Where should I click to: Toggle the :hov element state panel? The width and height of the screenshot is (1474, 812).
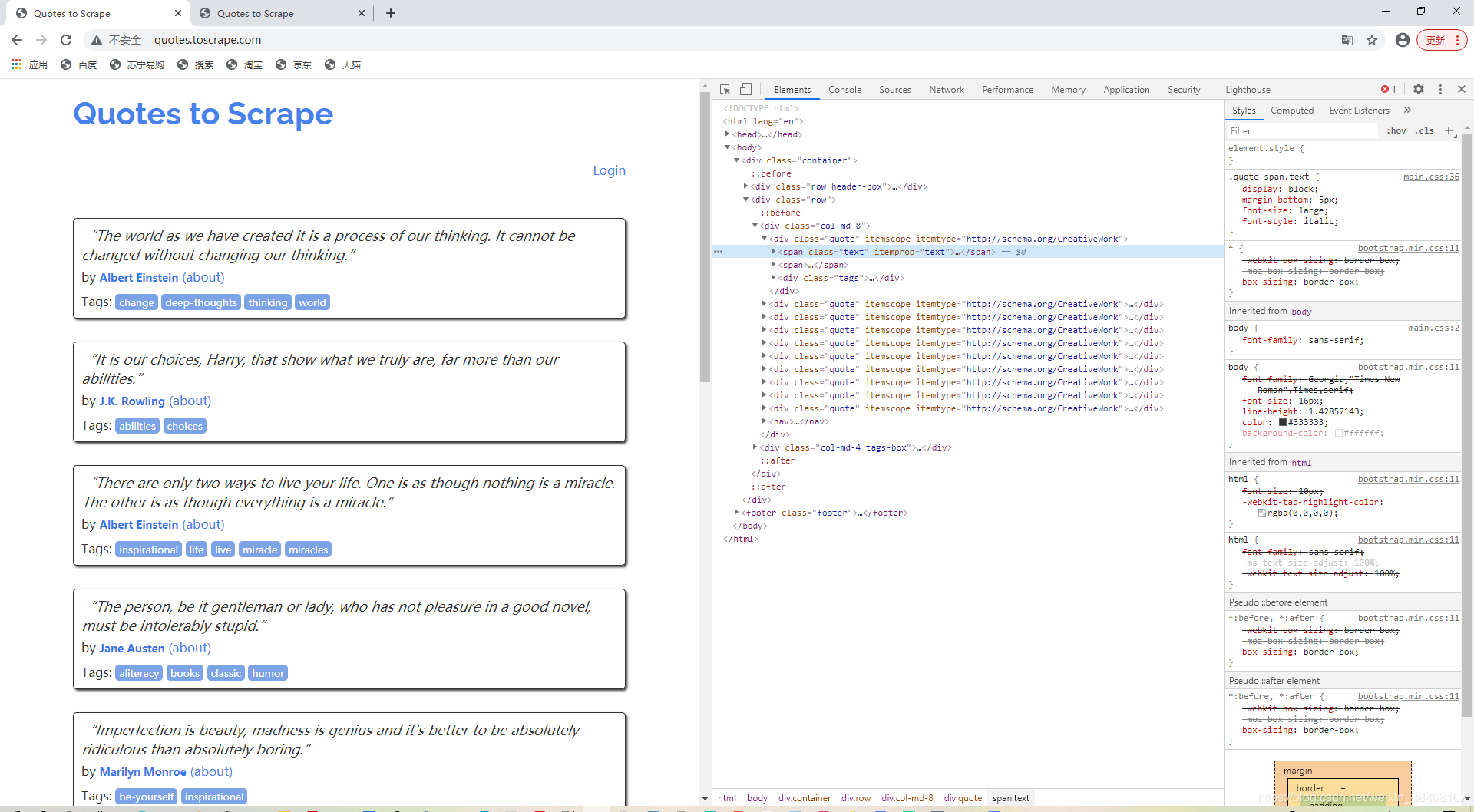click(x=1396, y=131)
